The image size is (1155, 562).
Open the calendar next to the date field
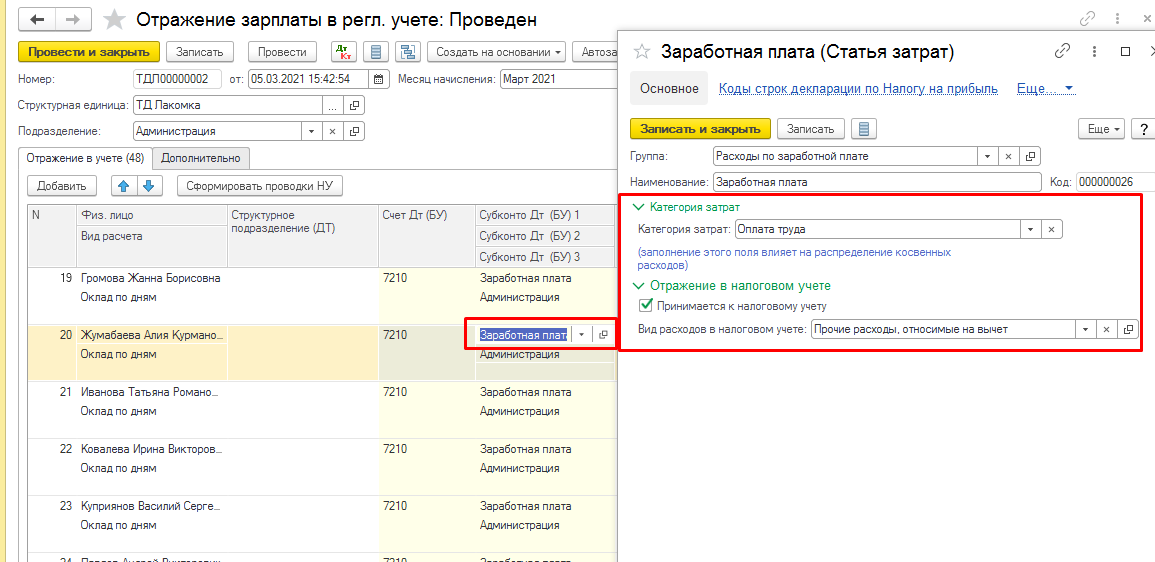378,79
